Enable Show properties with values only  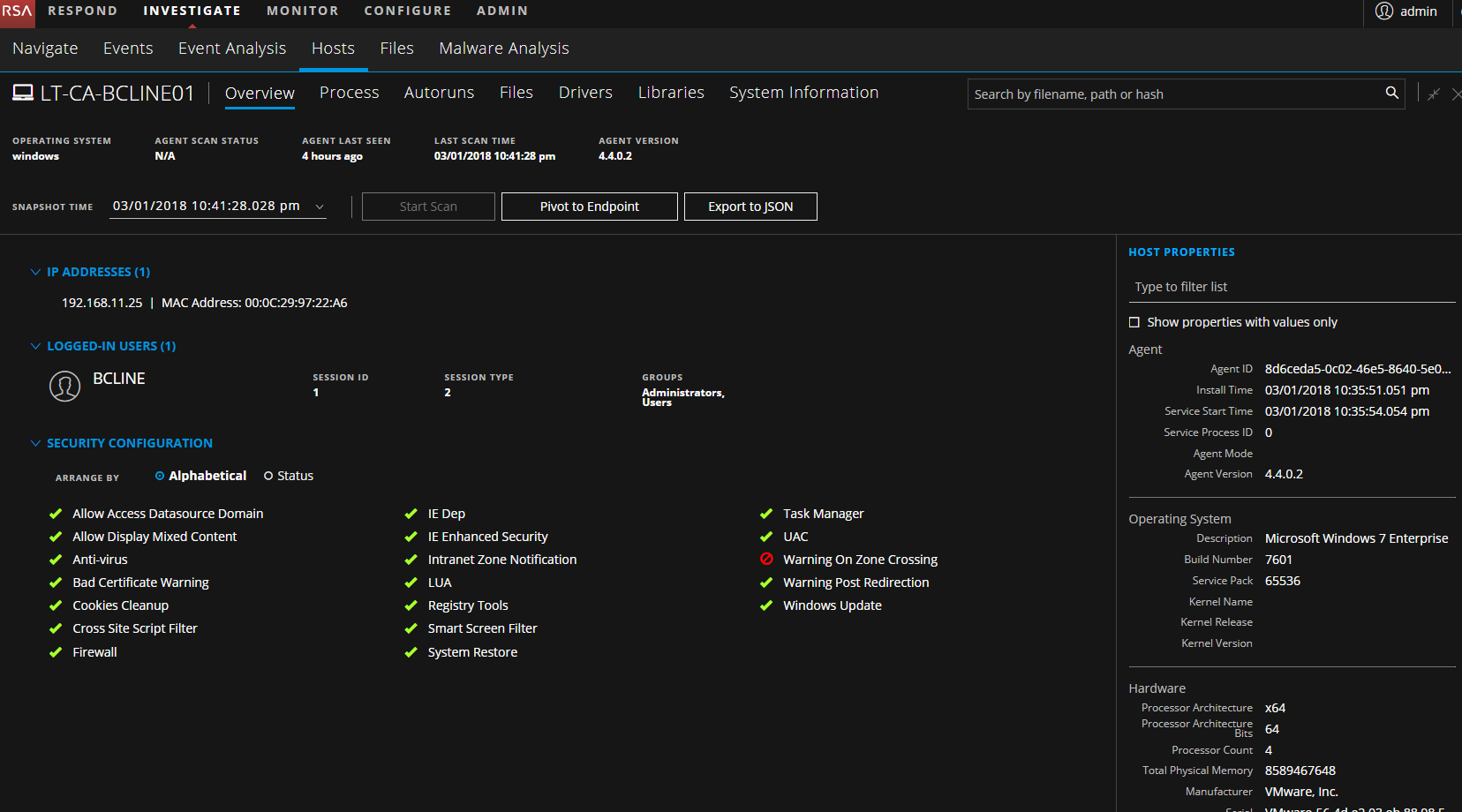[1134, 322]
